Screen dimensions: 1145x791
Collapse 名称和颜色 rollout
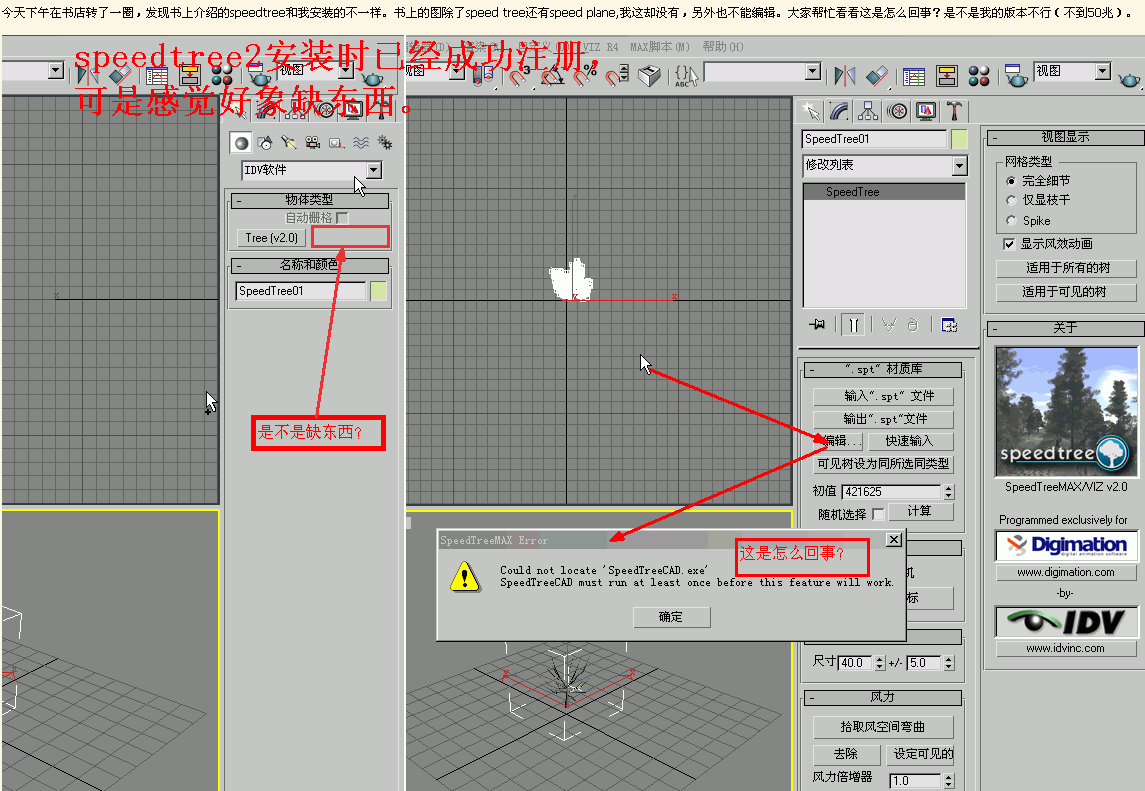pos(309,264)
